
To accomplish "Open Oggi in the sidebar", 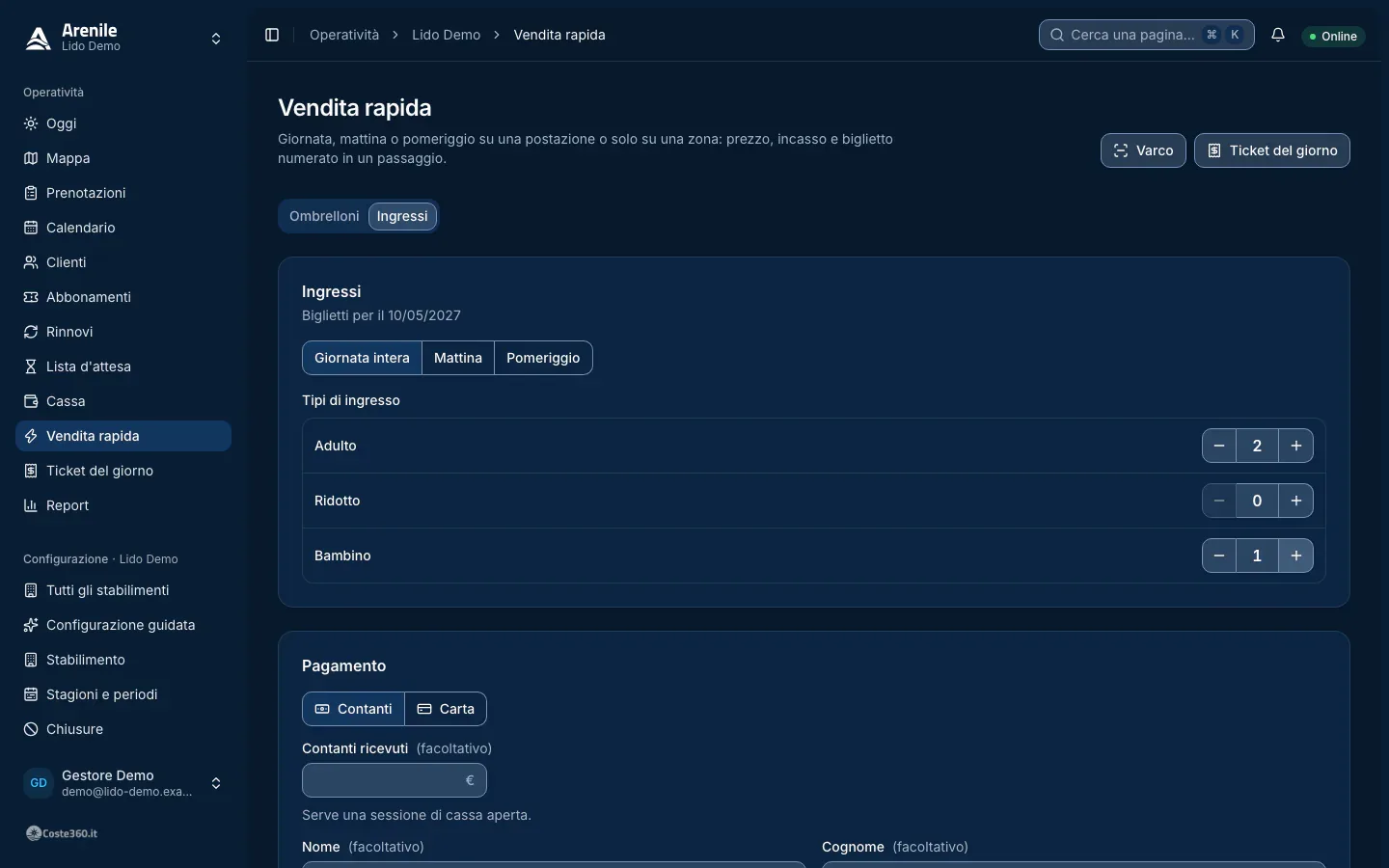I will (x=123, y=123).
